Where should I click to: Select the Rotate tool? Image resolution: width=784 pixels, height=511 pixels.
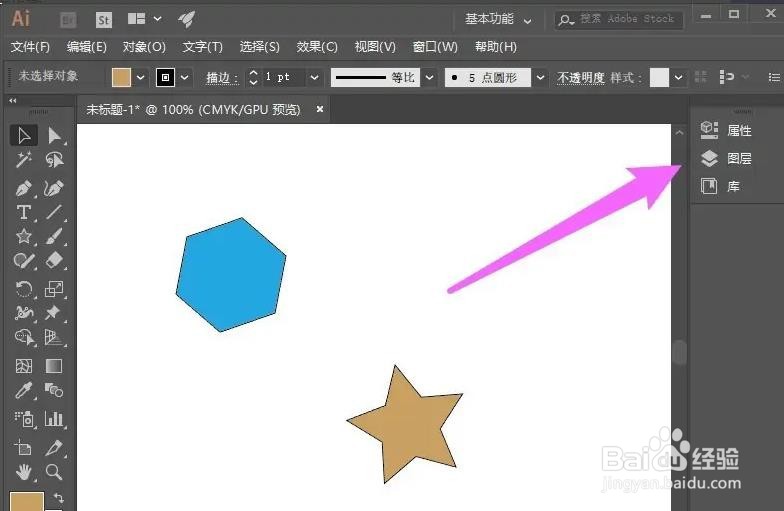click(24, 289)
